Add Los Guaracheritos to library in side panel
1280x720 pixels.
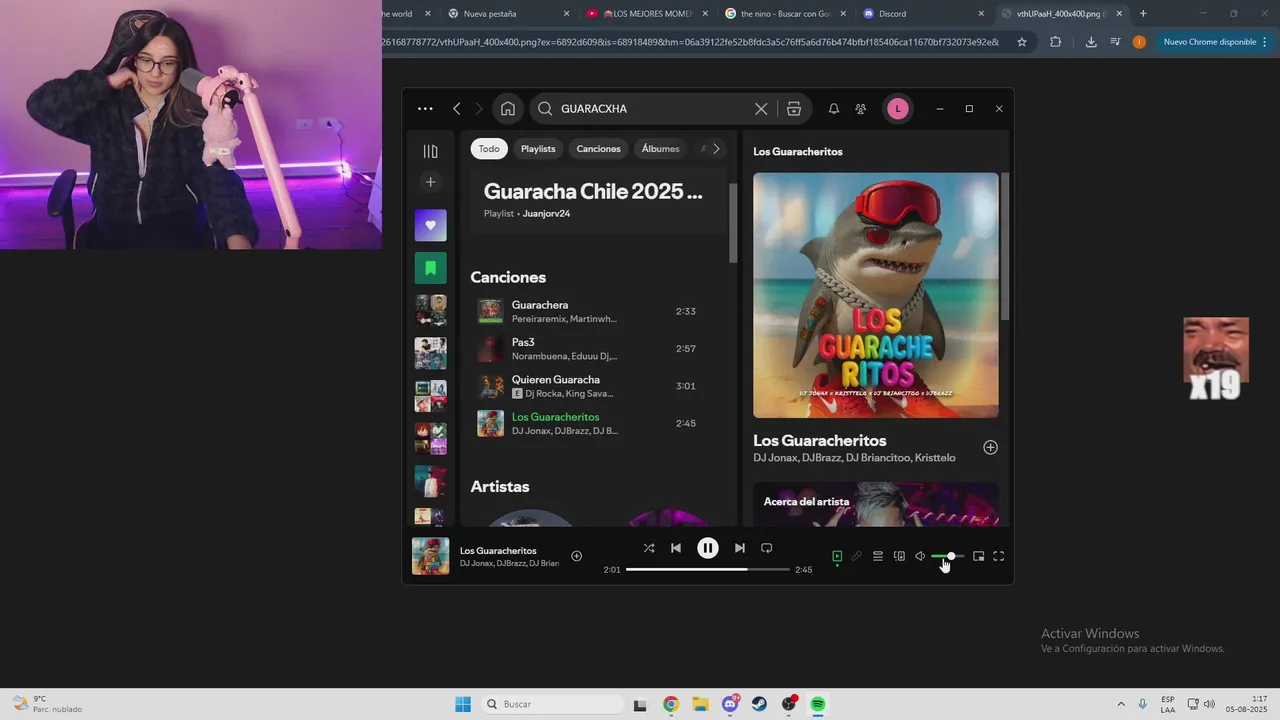click(990, 447)
